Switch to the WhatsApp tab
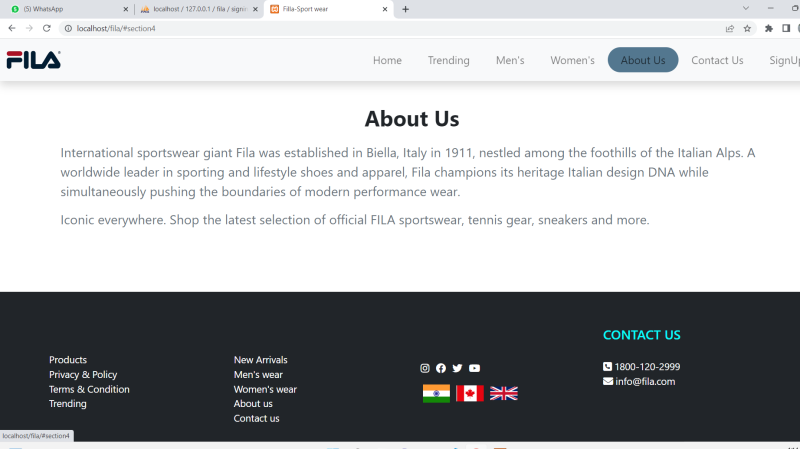 coord(65,9)
